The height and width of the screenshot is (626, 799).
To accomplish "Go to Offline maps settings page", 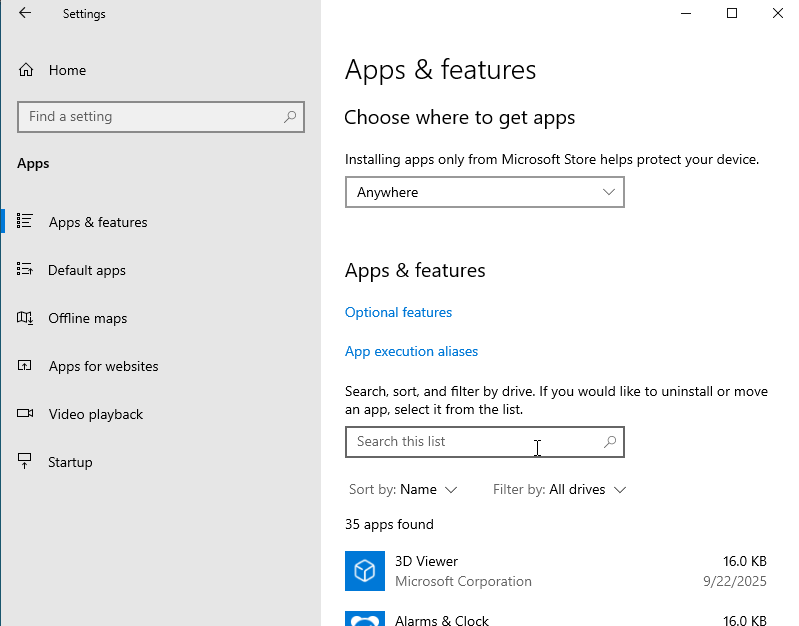I will (x=88, y=318).
